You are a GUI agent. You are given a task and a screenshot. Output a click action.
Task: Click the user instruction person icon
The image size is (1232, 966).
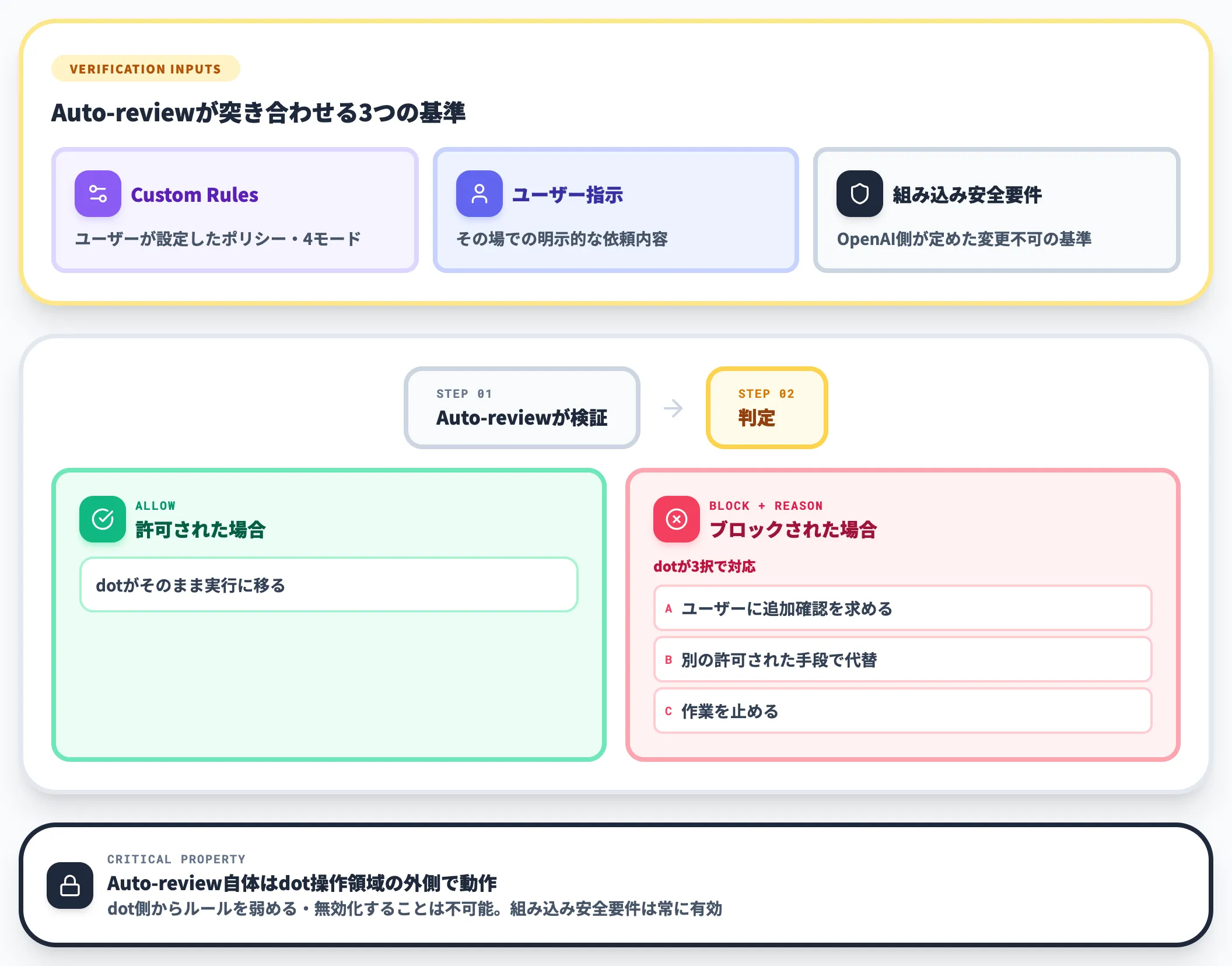pyautogui.click(x=480, y=194)
